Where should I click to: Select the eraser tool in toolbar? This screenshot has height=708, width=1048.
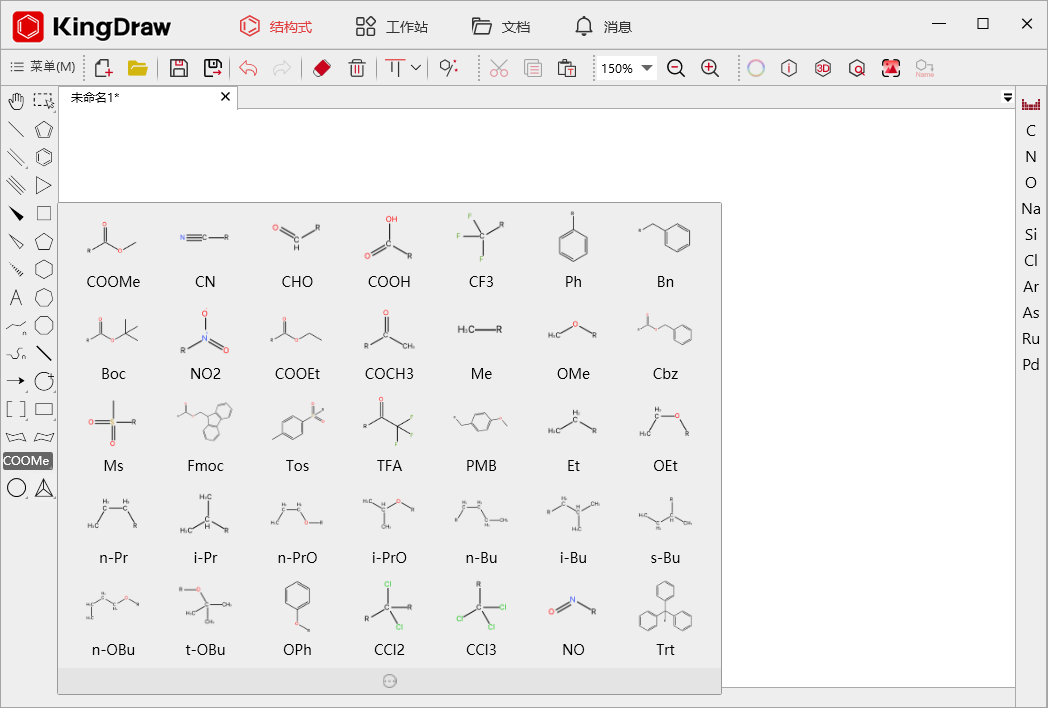point(321,68)
